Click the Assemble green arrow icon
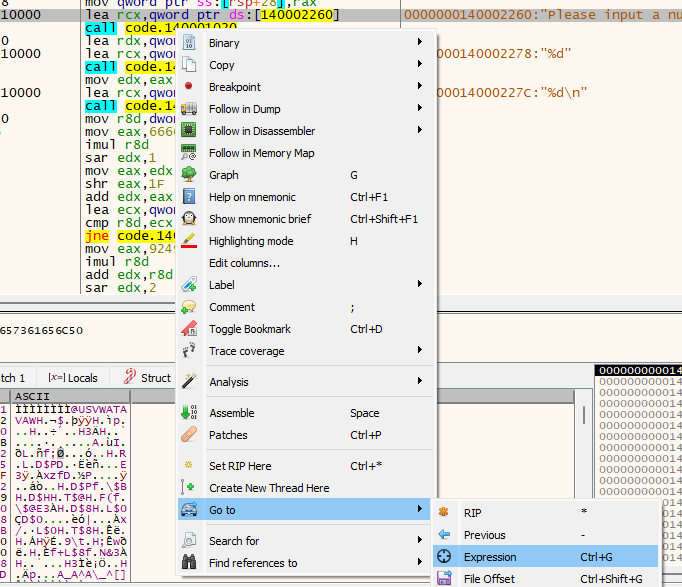Viewport: 682px width, 587px height. (189, 412)
